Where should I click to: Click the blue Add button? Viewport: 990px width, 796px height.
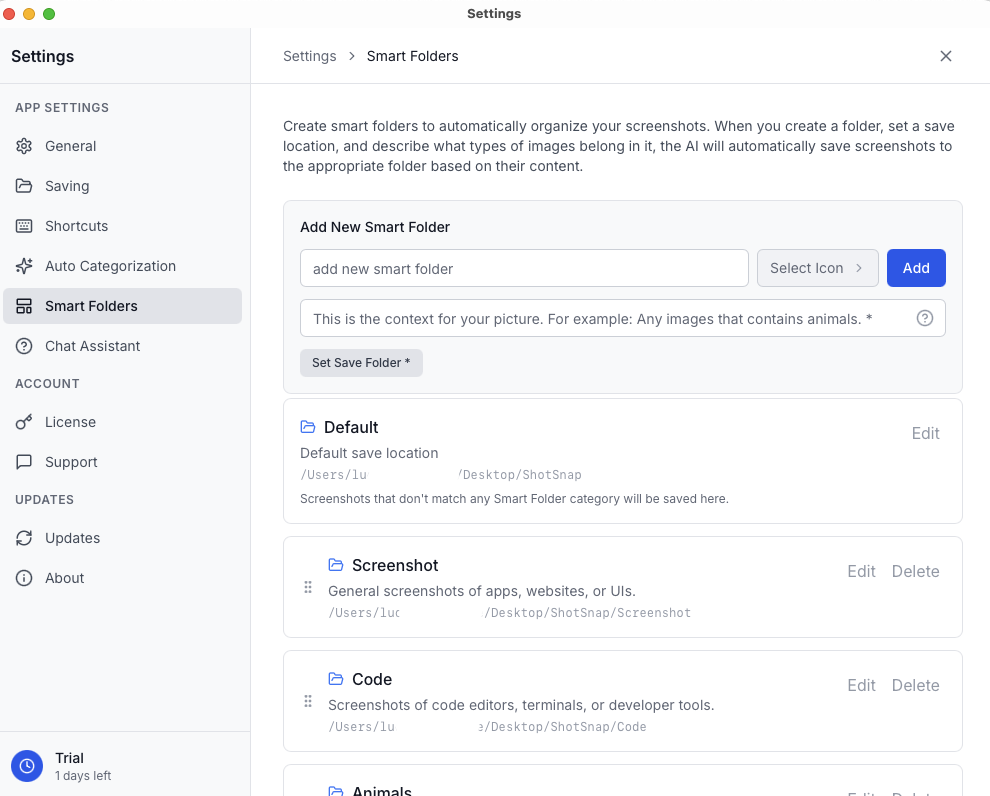tap(915, 268)
